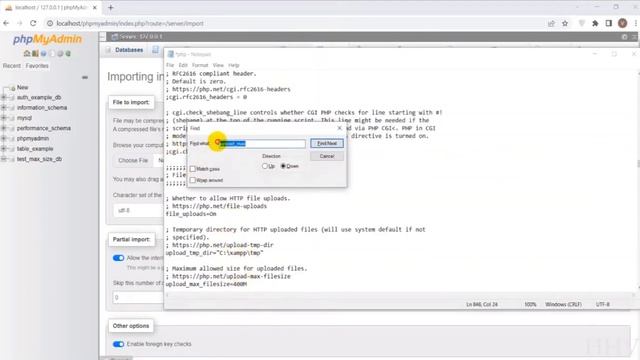This screenshot has width=640, height=360.
Task: Click Choose File button
Action: click(x=133, y=160)
